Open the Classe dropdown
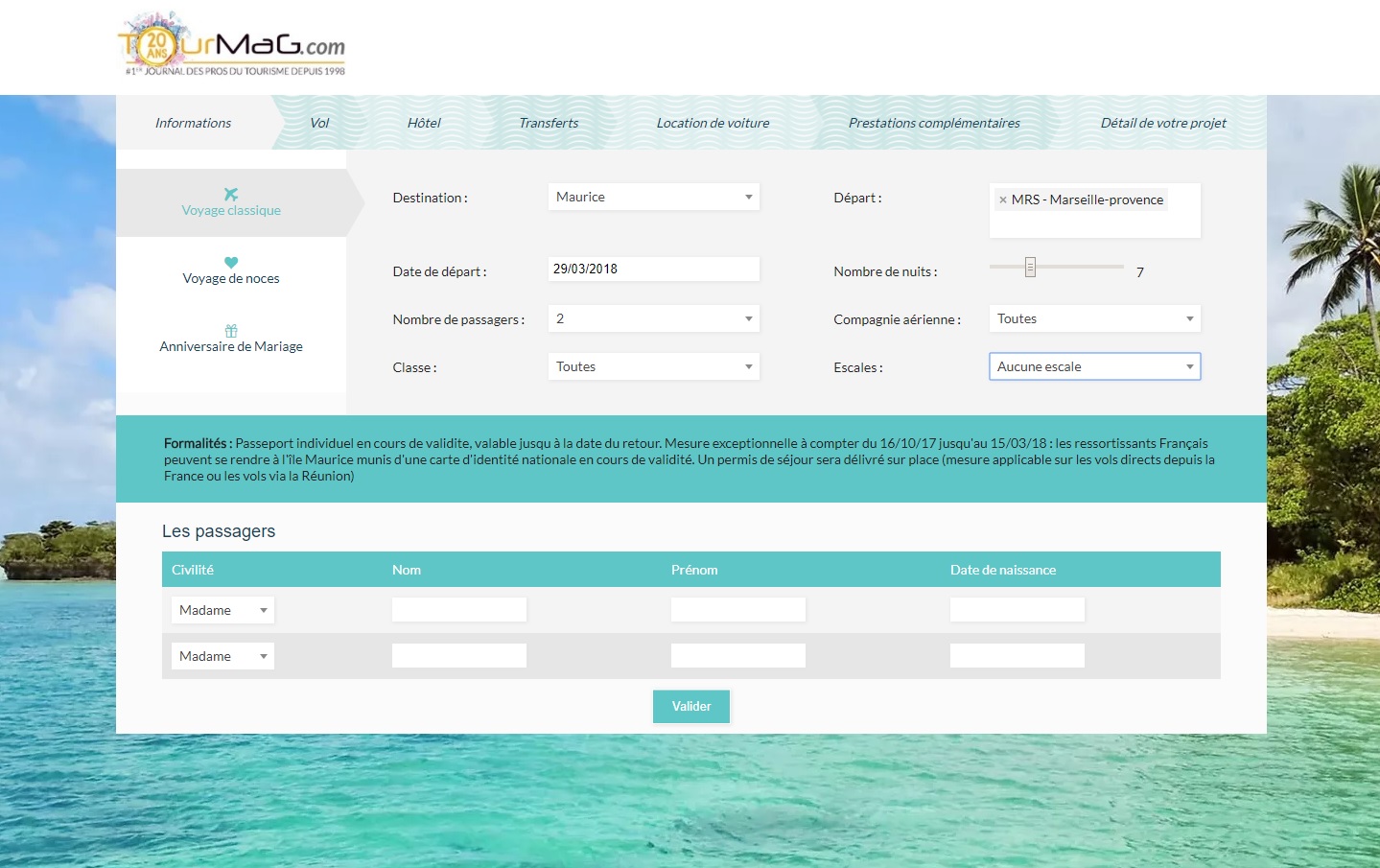The width and height of the screenshot is (1380, 868). 653,367
